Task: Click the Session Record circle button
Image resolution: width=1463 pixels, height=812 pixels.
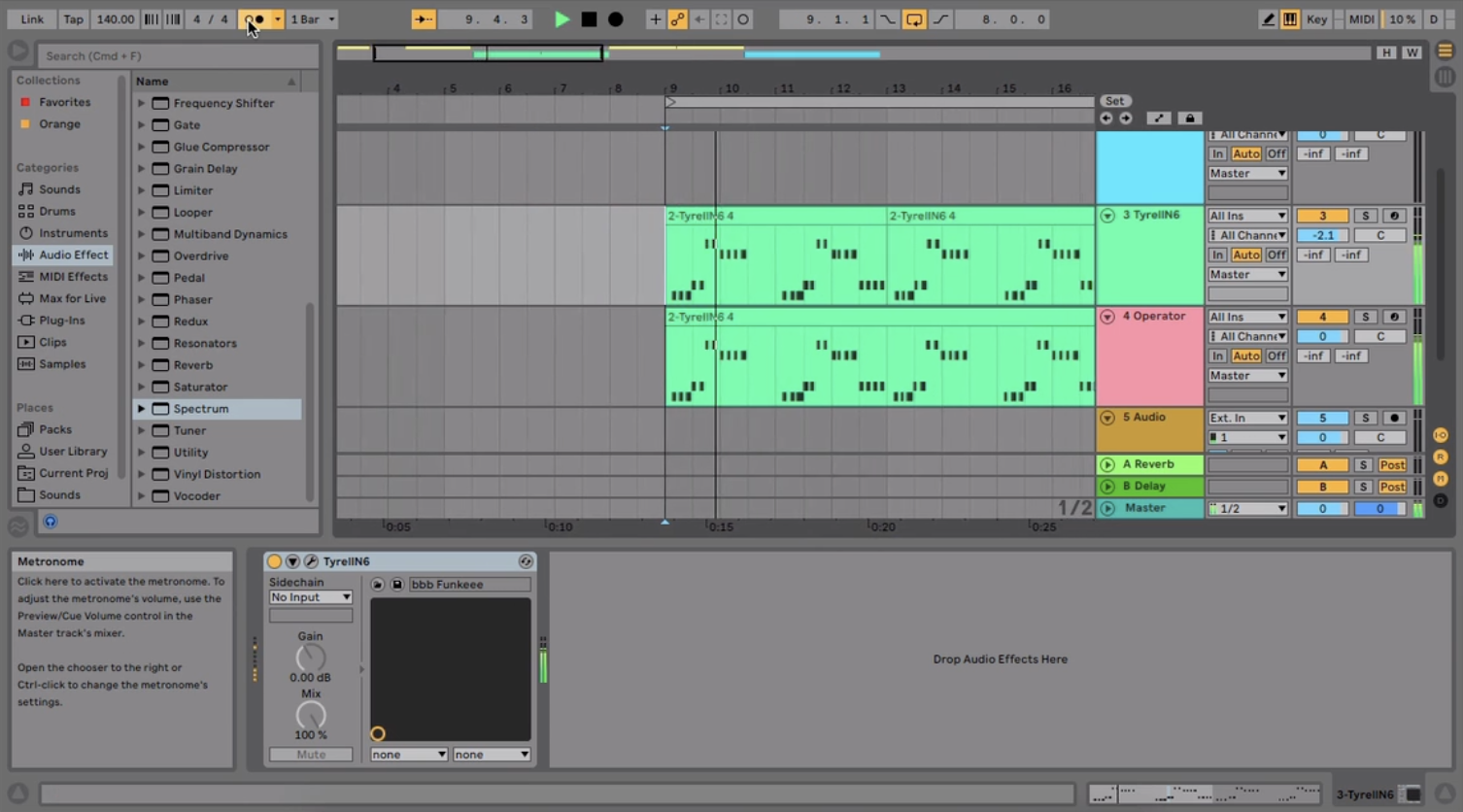Action: [743, 19]
